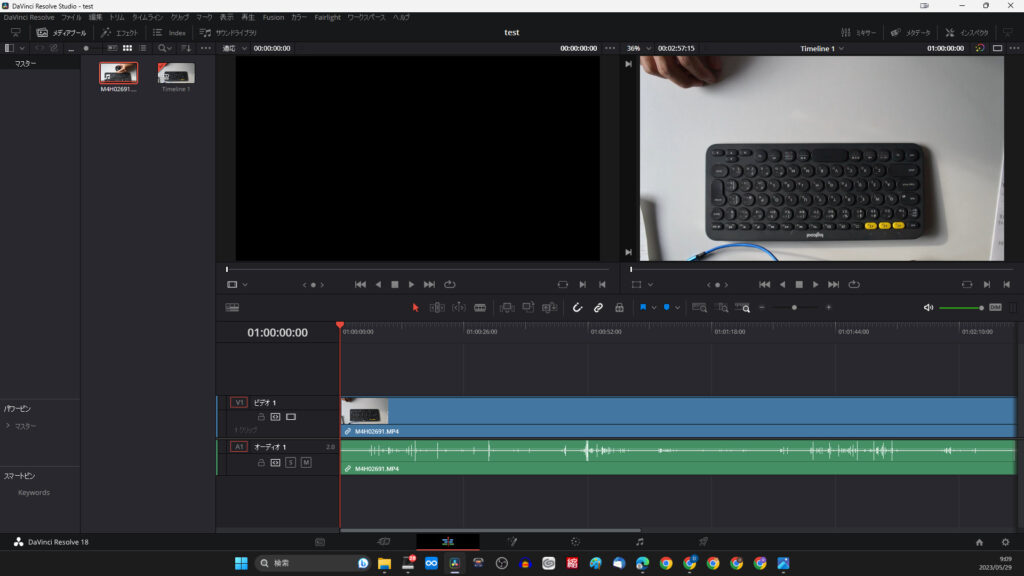The image size is (1024, 576).
Task: Toggle the DIM audio button
Action: coord(995,308)
